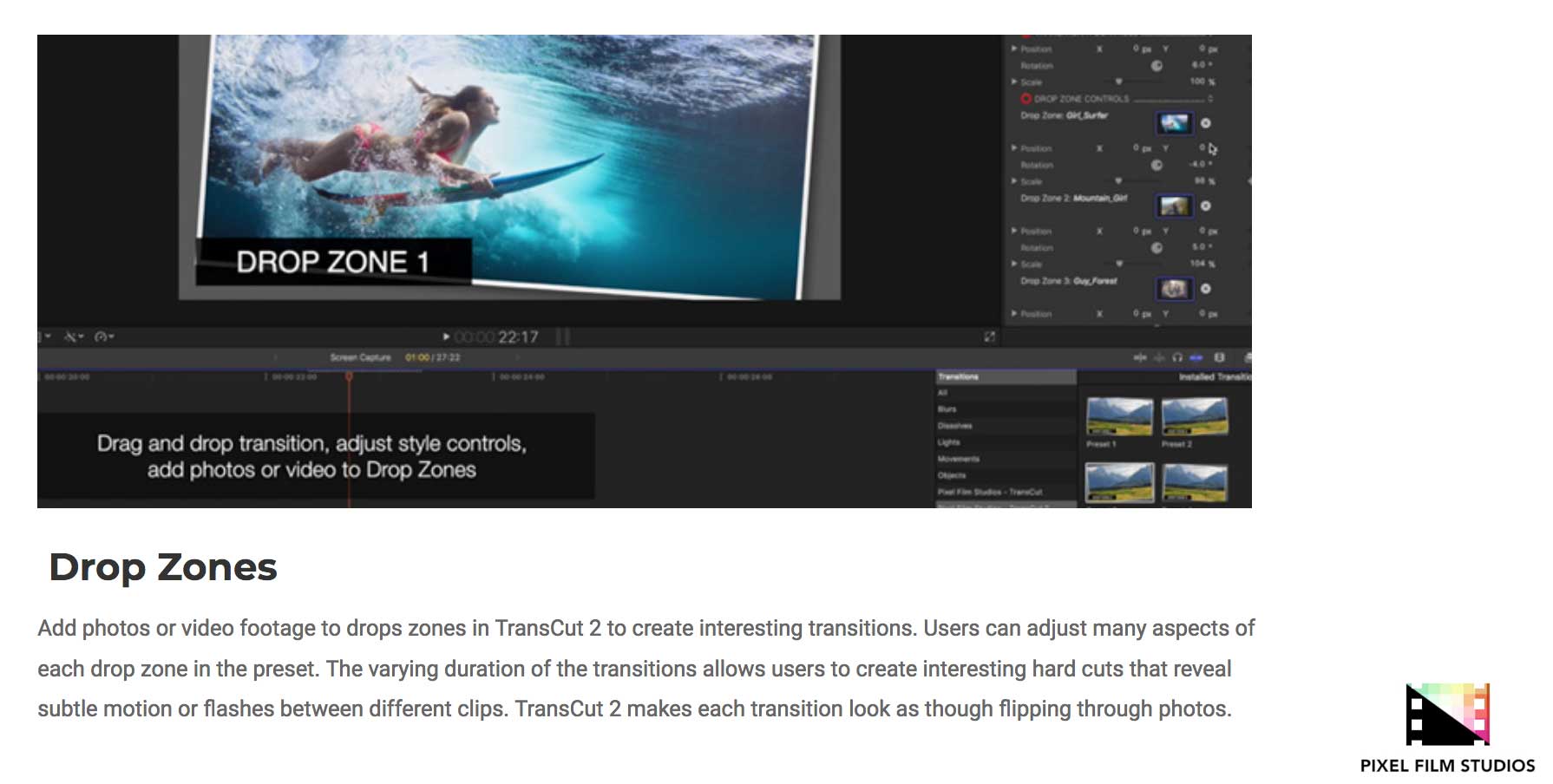1553x784 pixels.
Task: Click the Drop Zones page heading
Action: click(163, 567)
